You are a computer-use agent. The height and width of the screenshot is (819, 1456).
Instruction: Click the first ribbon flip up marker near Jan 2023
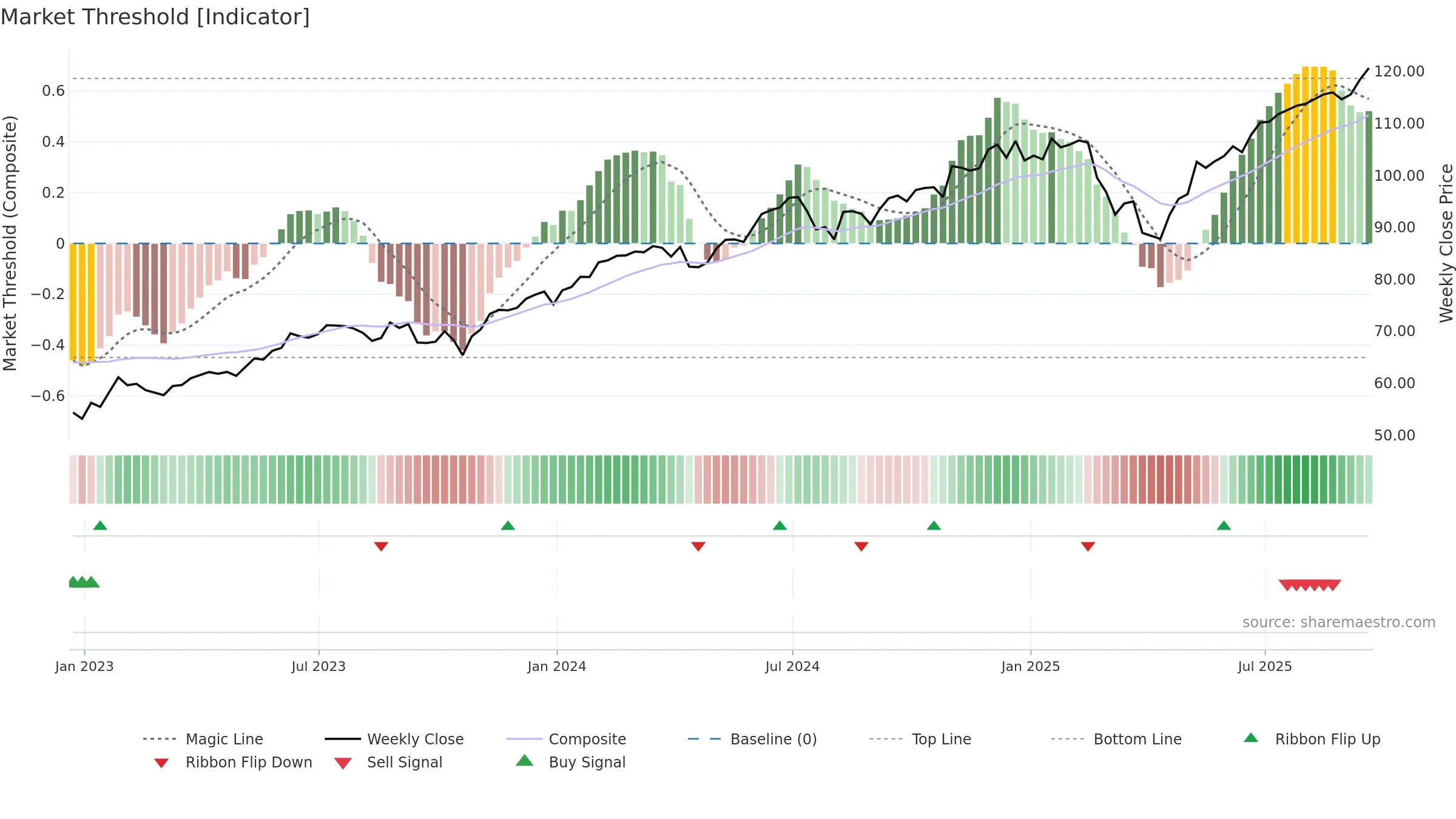tap(100, 525)
